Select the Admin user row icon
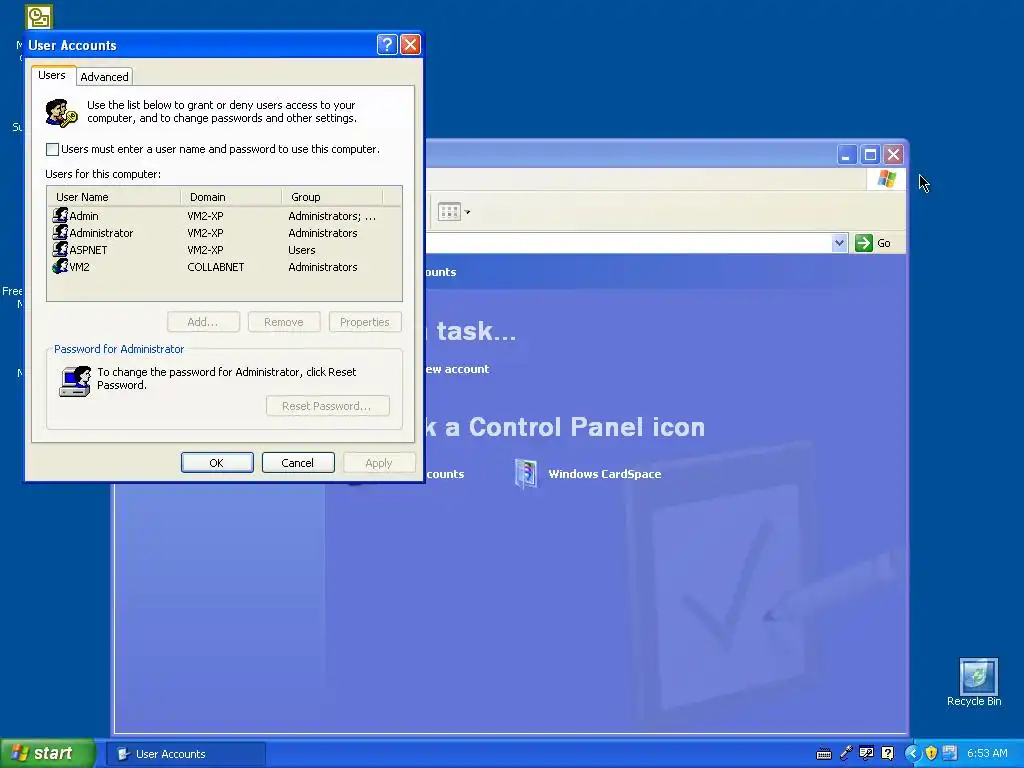The image size is (1024, 768). click(x=60, y=216)
